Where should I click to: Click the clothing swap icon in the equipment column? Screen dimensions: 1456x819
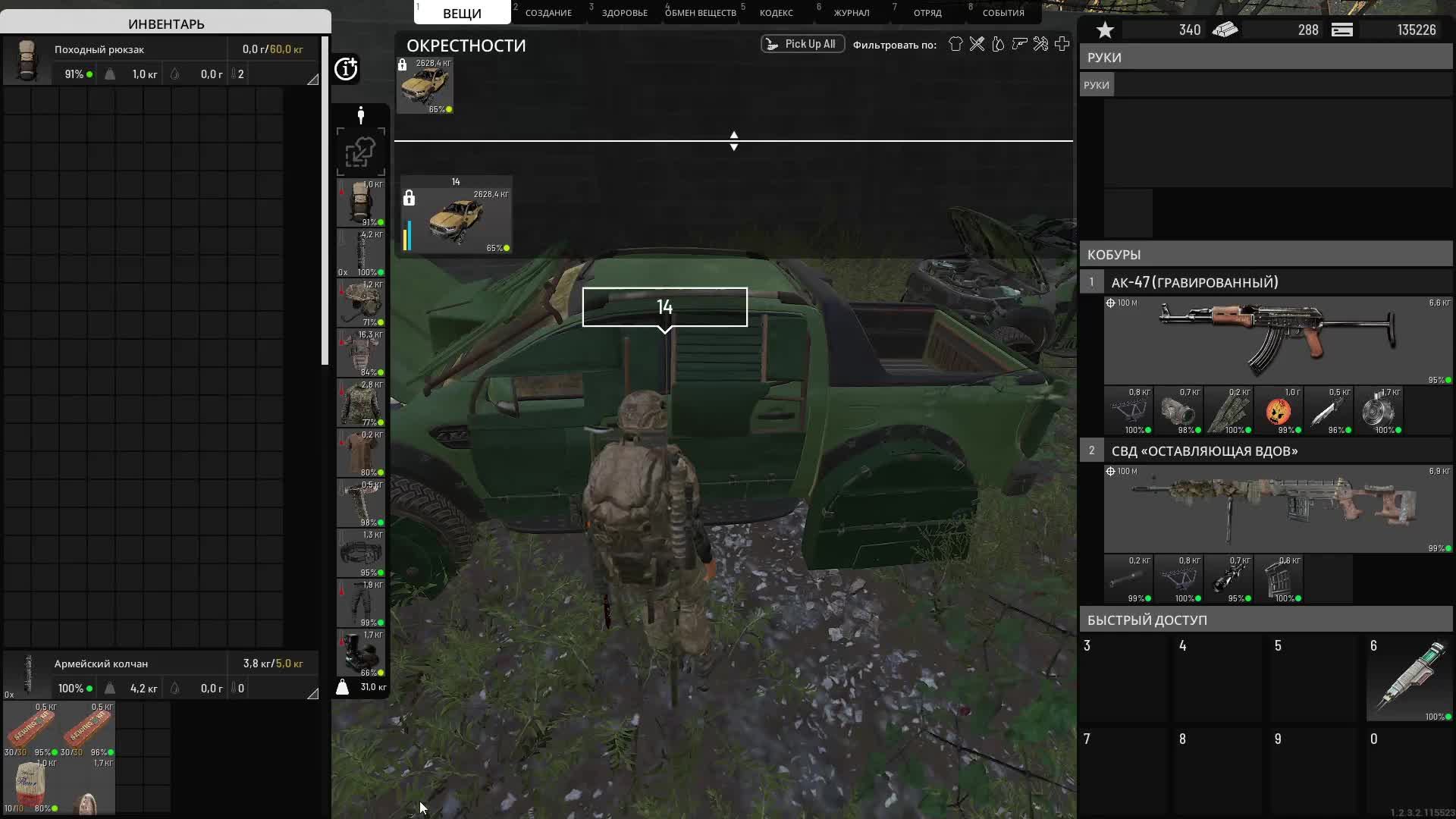pos(361,152)
